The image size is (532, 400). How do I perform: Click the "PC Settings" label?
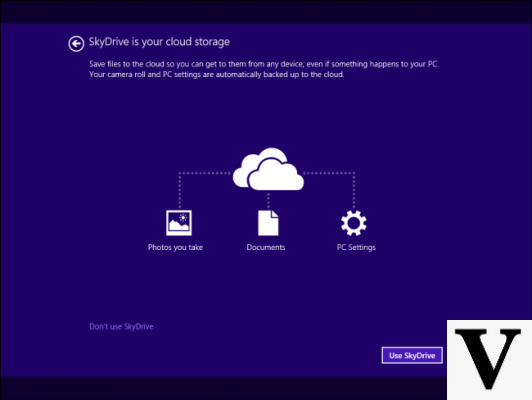pos(356,247)
